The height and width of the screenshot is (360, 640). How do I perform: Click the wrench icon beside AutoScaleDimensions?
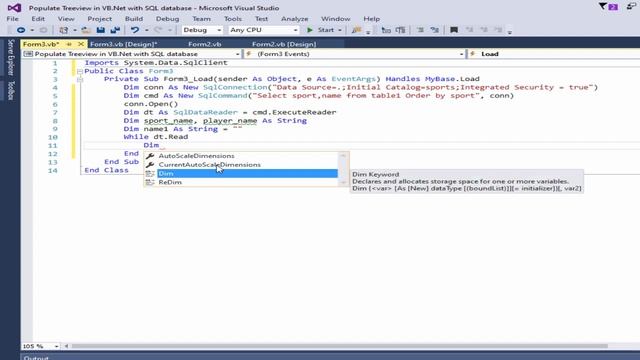pos(150,156)
